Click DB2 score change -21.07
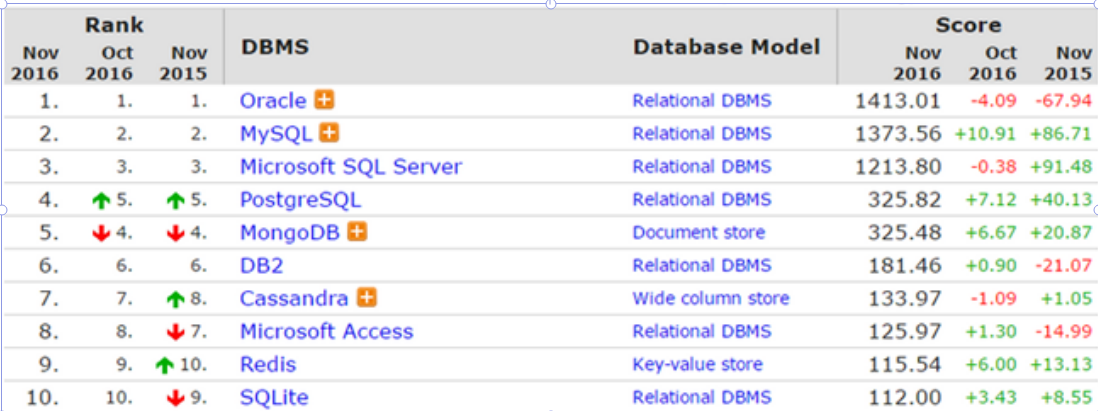Viewport: 1098px width, 411px height. 1063,265
